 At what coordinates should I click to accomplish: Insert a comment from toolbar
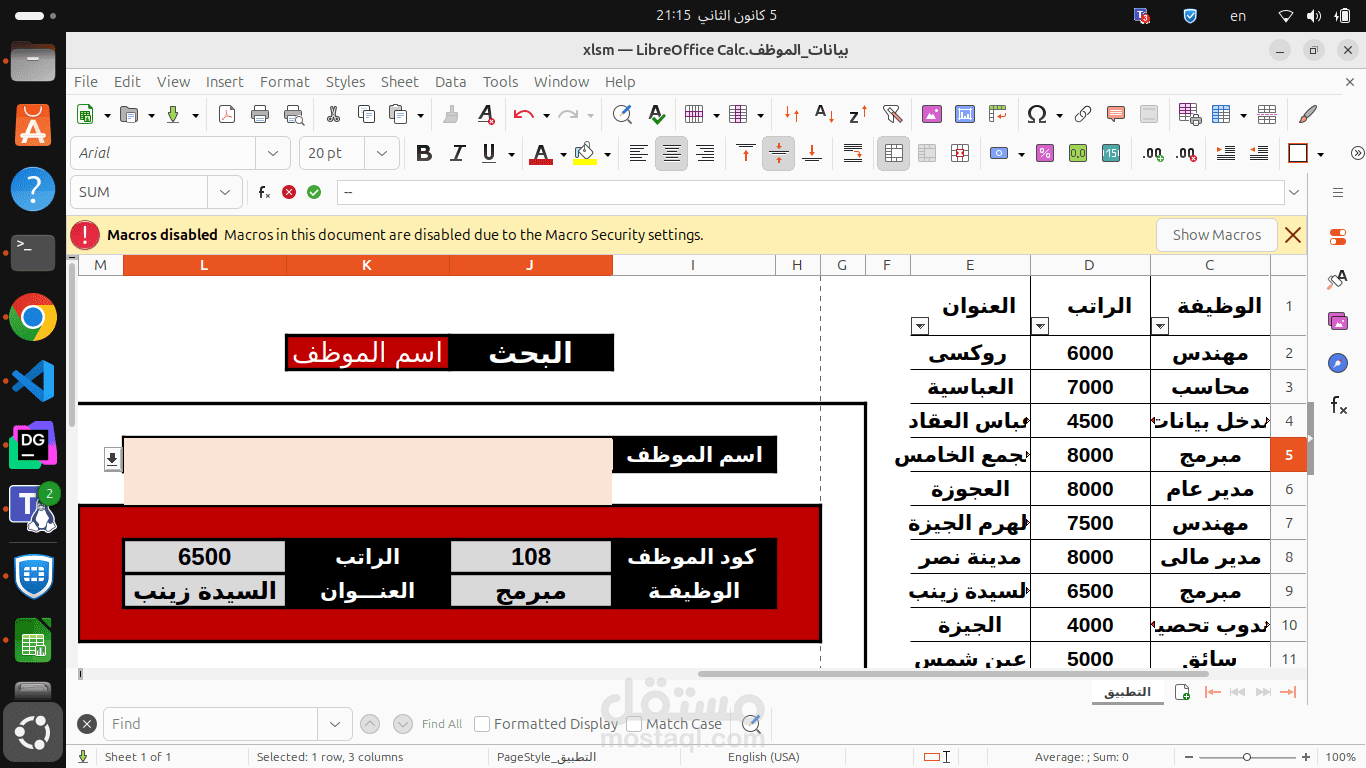[x=1116, y=114]
